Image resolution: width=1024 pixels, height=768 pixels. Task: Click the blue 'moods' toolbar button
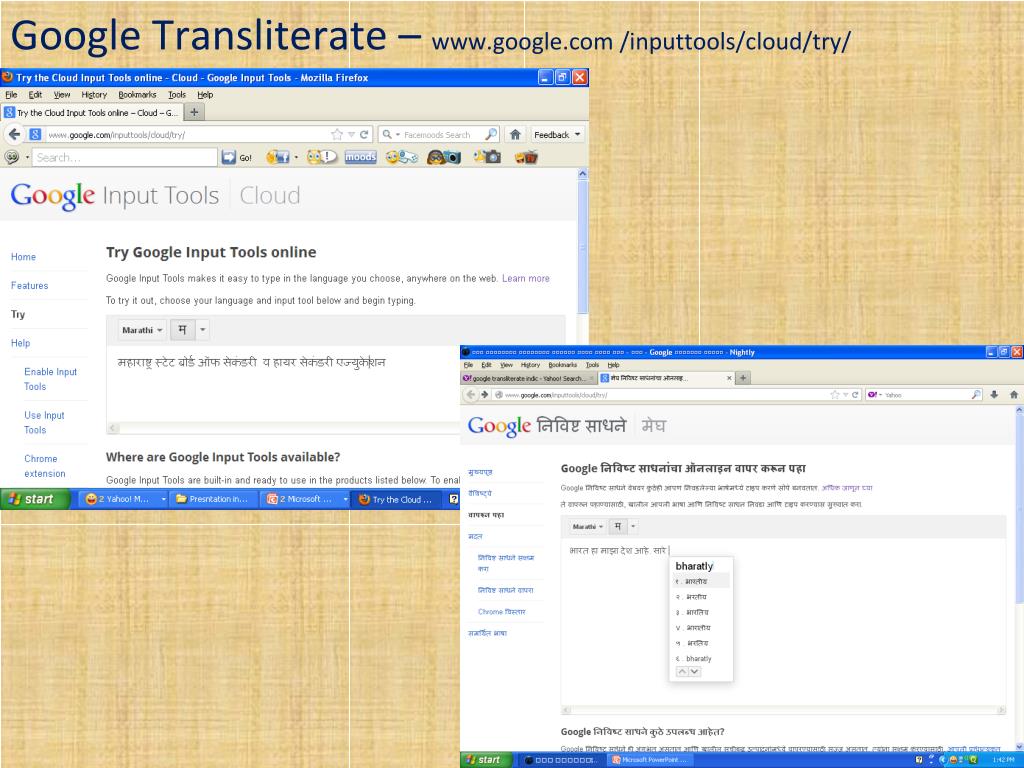click(x=360, y=157)
